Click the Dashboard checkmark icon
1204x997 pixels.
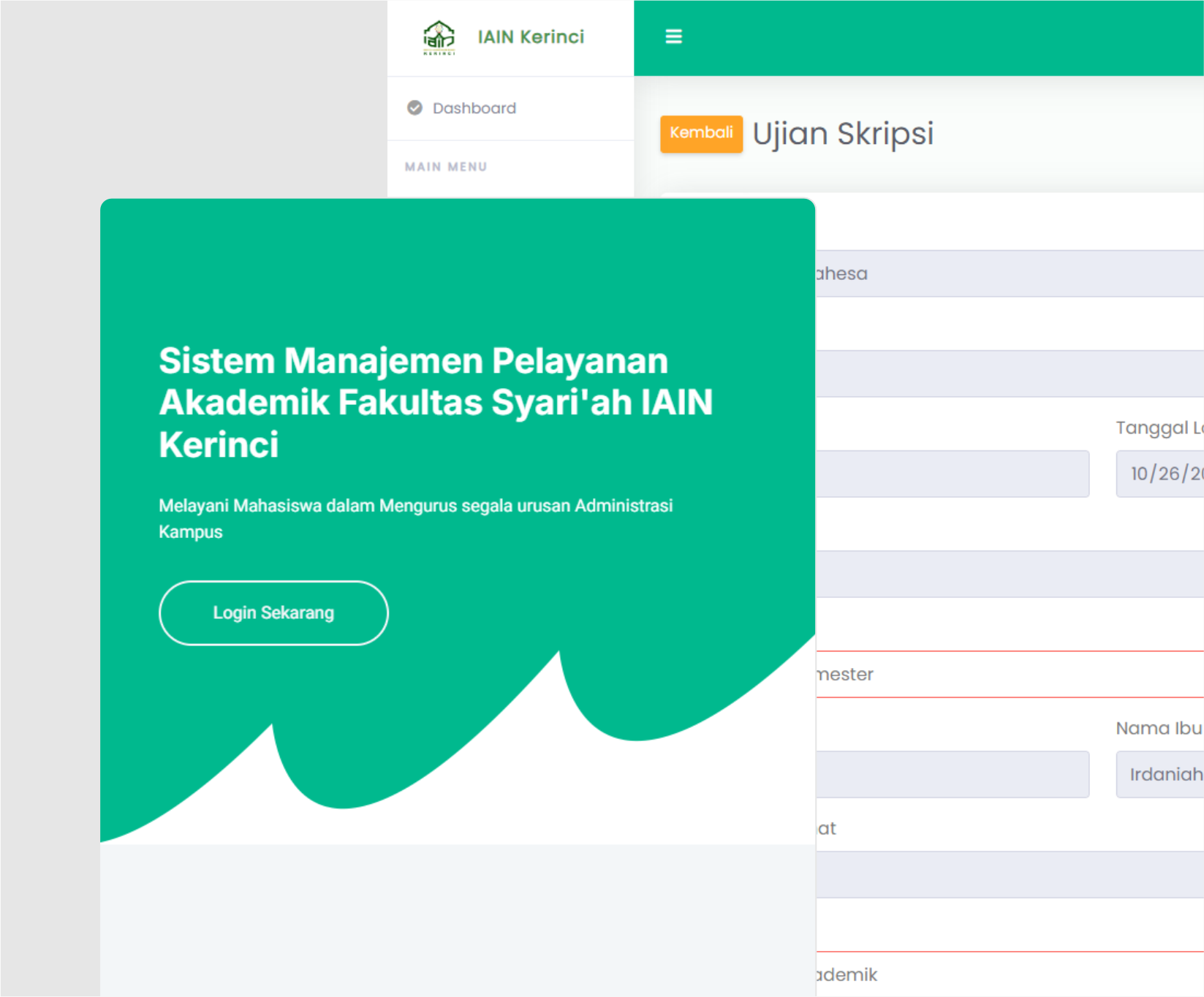click(x=414, y=108)
